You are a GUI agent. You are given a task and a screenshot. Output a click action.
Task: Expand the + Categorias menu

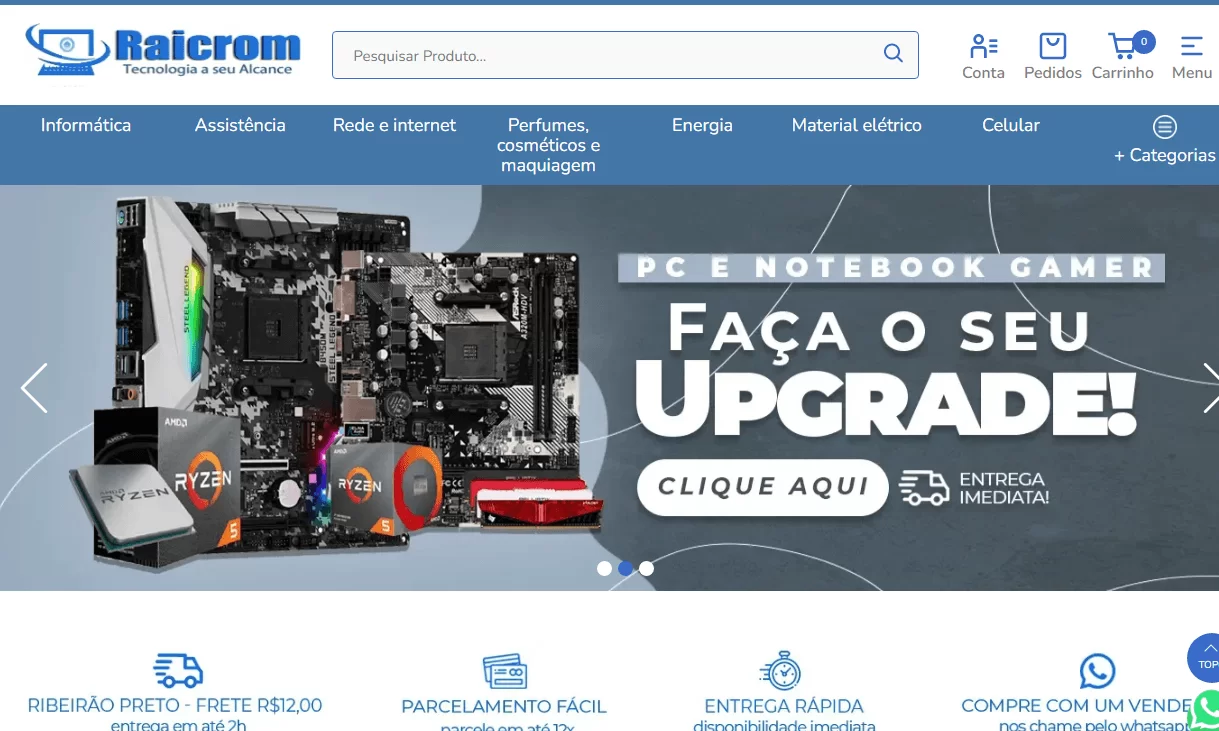(x=1165, y=140)
